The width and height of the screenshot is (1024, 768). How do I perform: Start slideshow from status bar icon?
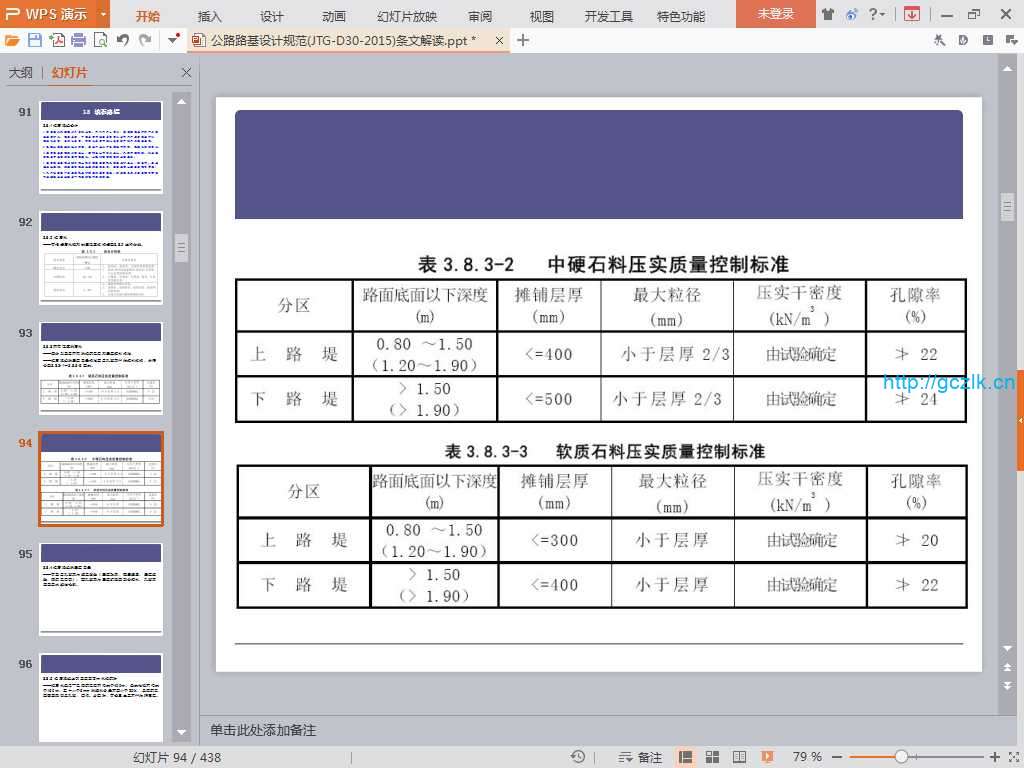(767, 757)
